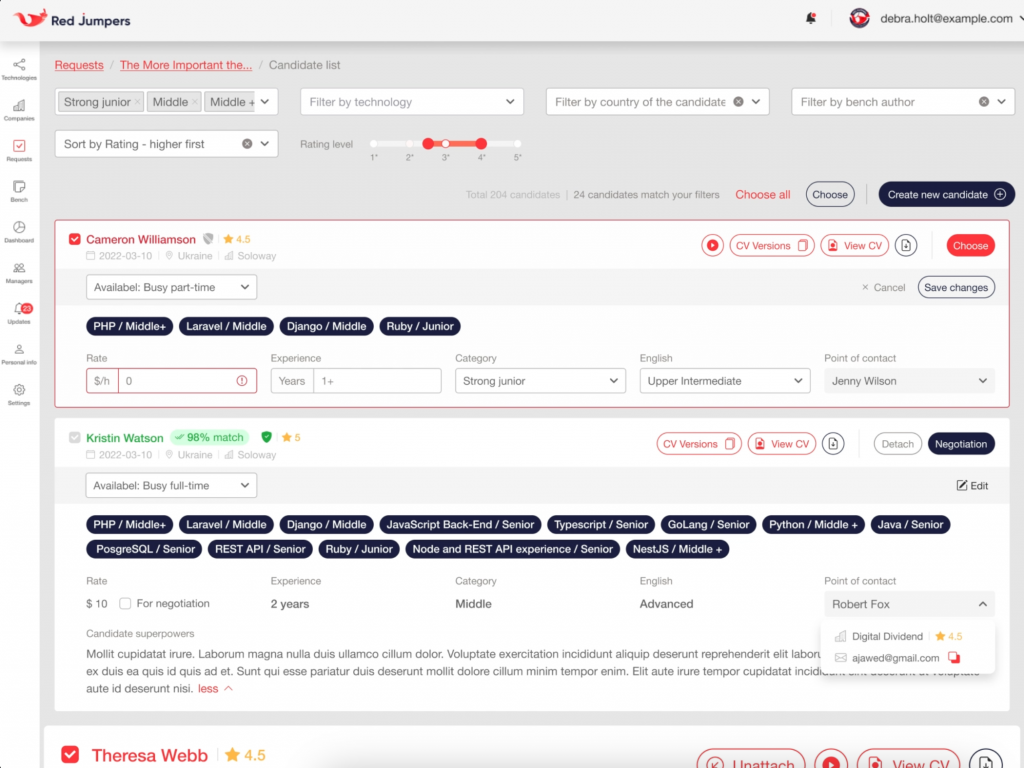Open Managers section in the sidebar
The image size is (1024, 768).
19,273
